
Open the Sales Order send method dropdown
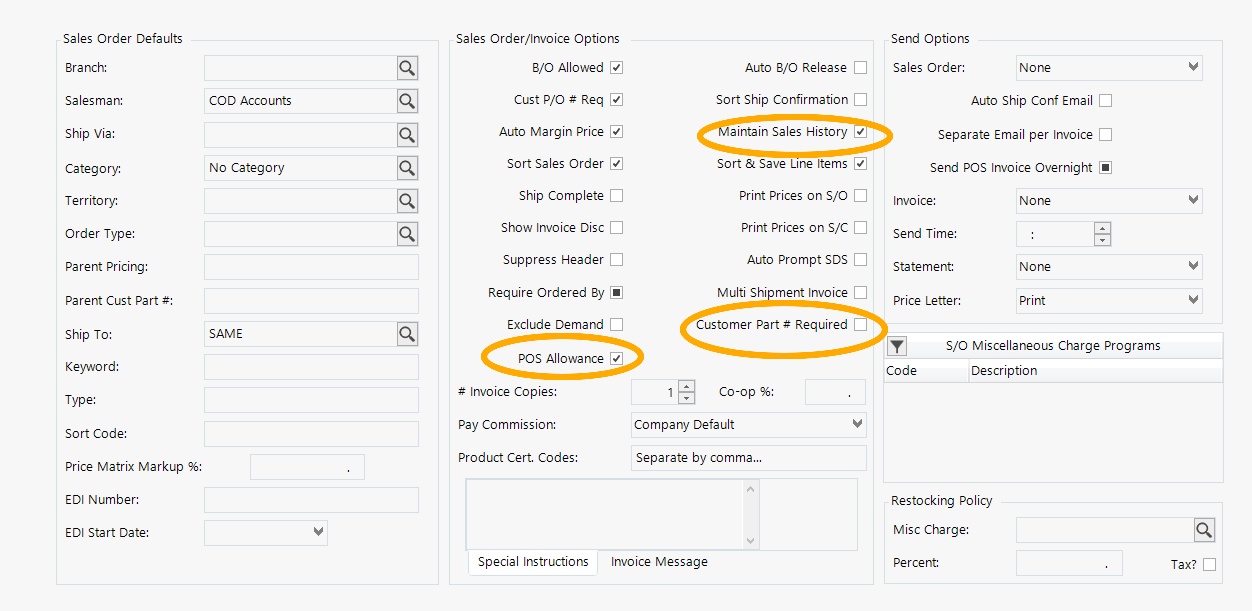pyautogui.click(x=1108, y=67)
